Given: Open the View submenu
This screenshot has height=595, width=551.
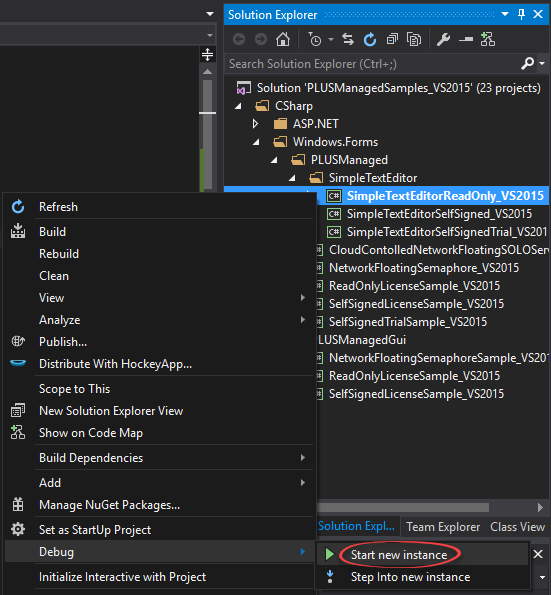Looking at the screenshot, I should coord(159,298).
